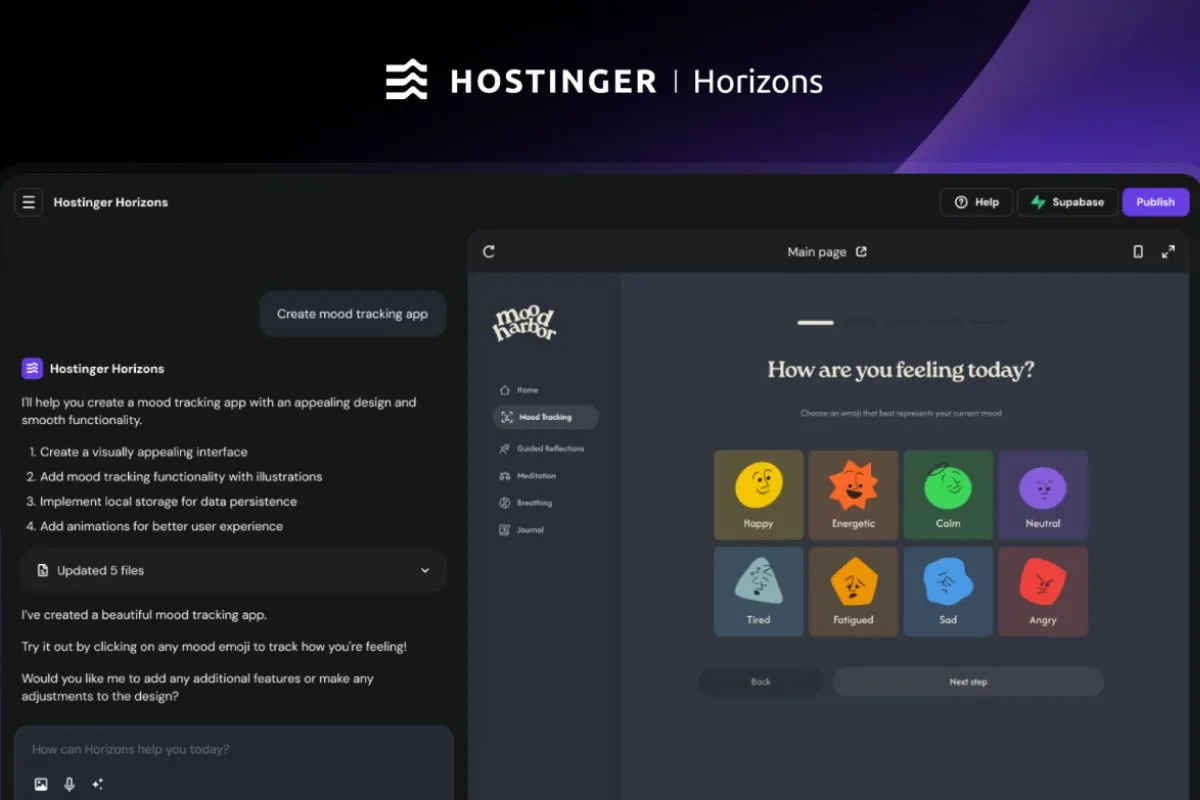Select the Angry mood card
The width and height of the screenshot is (1200, 800).
pyautogui.click(x=1043, y=591)
